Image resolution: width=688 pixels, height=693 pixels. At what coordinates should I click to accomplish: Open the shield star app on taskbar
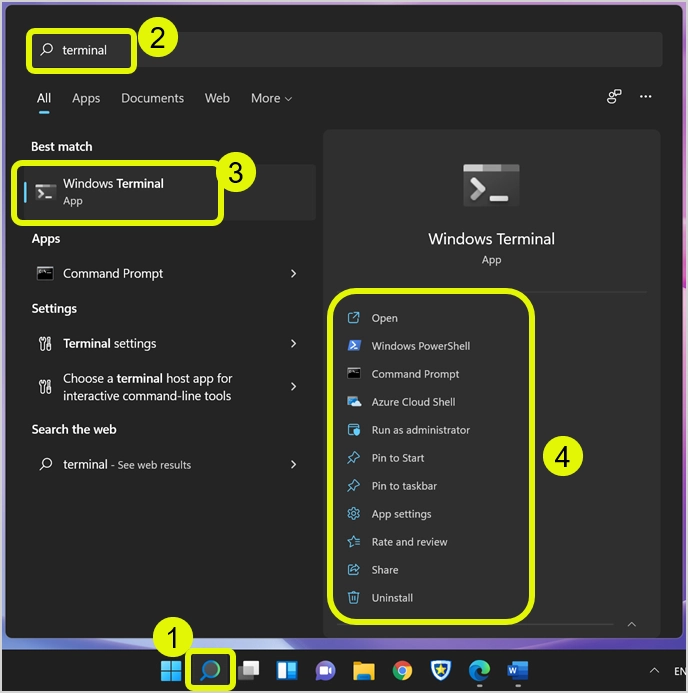pyautogui.click(x=441, y=671)
